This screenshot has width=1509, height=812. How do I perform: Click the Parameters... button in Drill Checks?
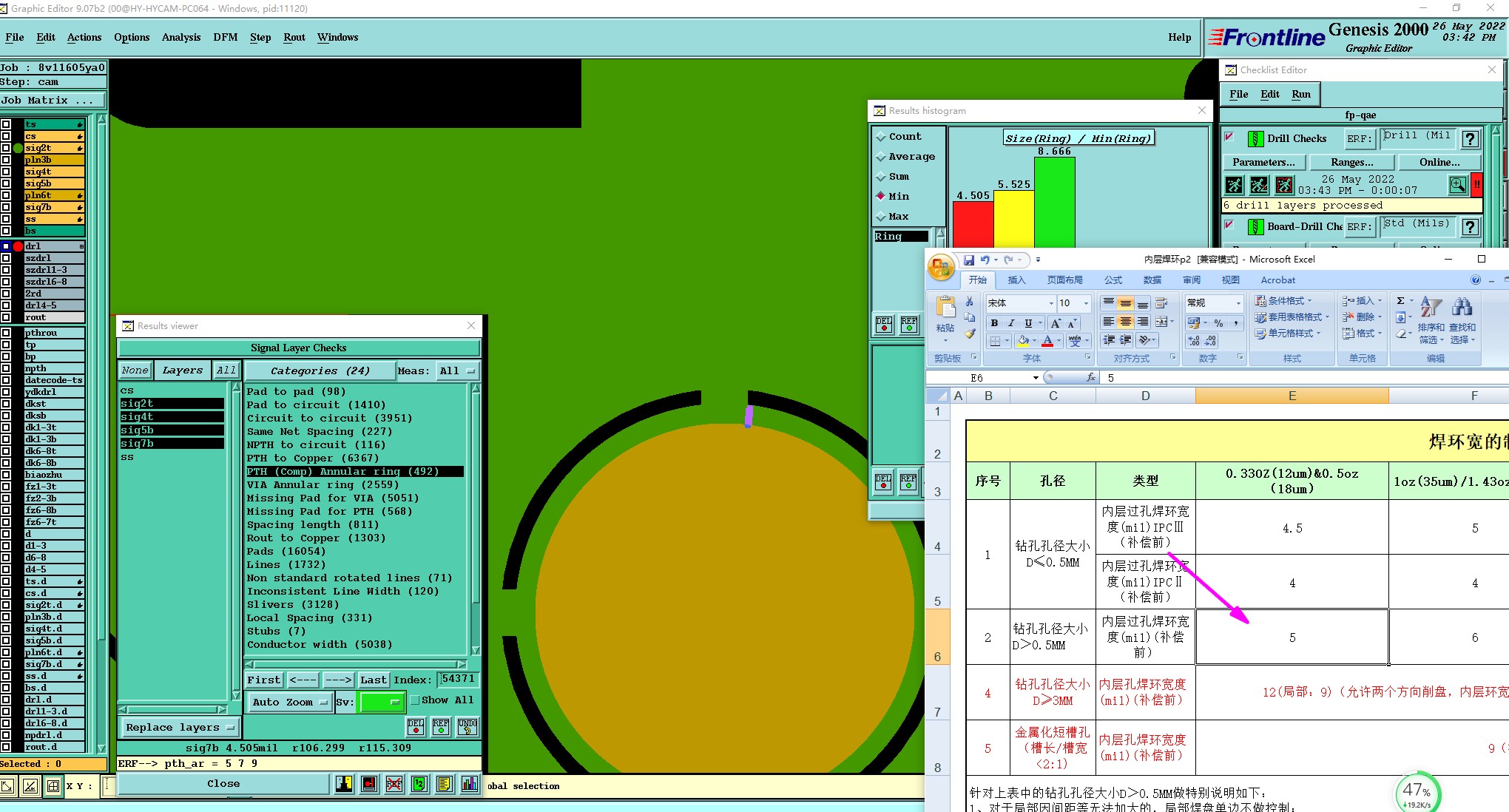click(1263, 162)
